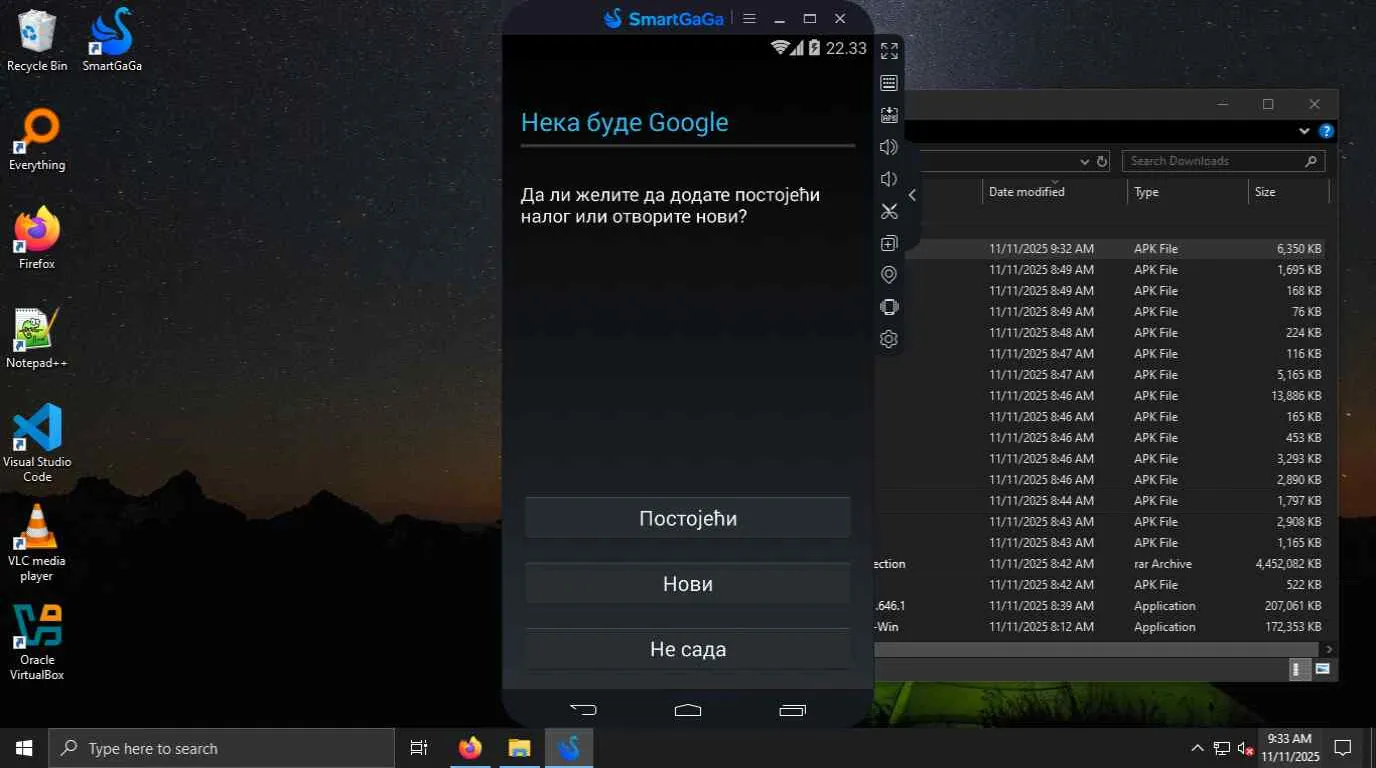Click the shake device icon in SmartGaGa
The width and height of the screenshot is (1376, 768).
pos(889,307)
